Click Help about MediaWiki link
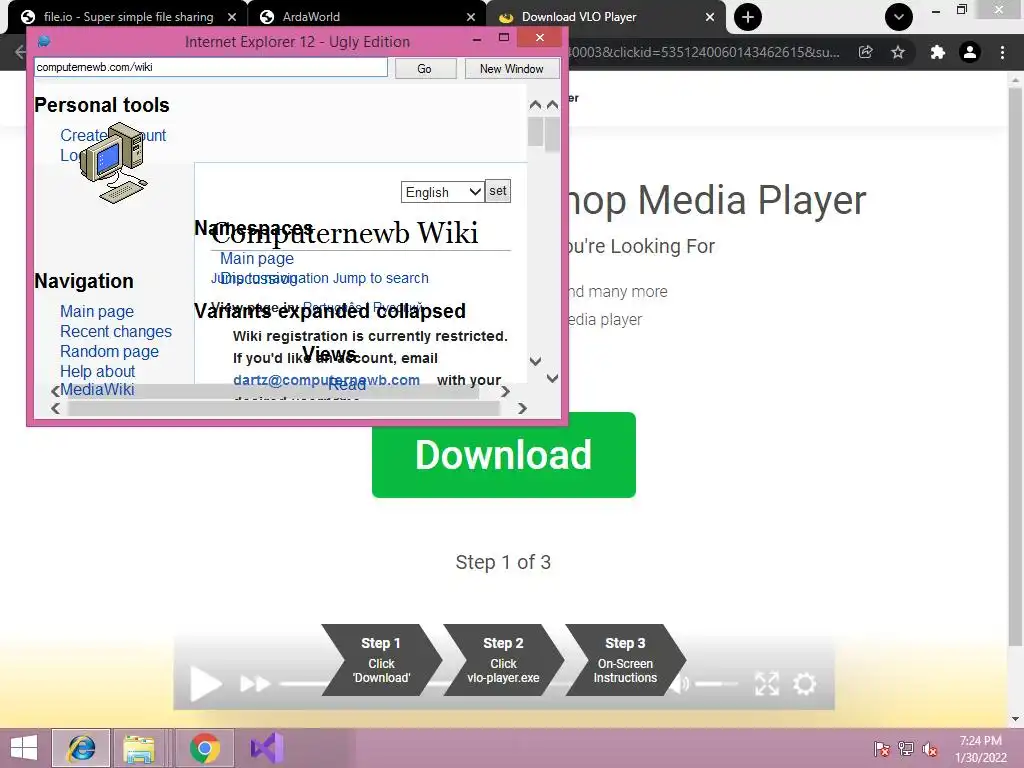The width and height of the screenshot is (1024, 768). (x=97, y=380)
